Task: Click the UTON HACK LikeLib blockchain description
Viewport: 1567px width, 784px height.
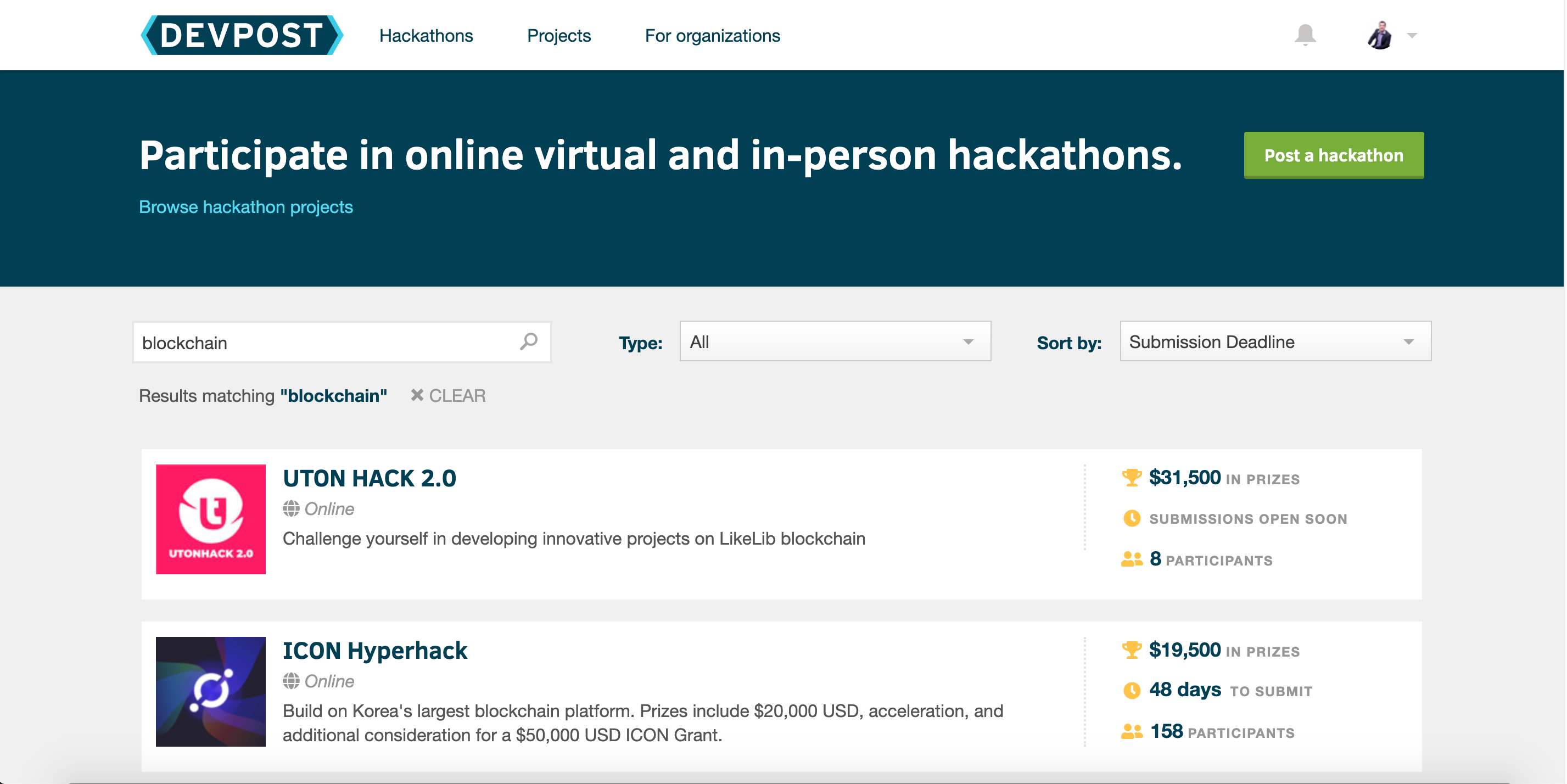Action: tap(574, 538)
